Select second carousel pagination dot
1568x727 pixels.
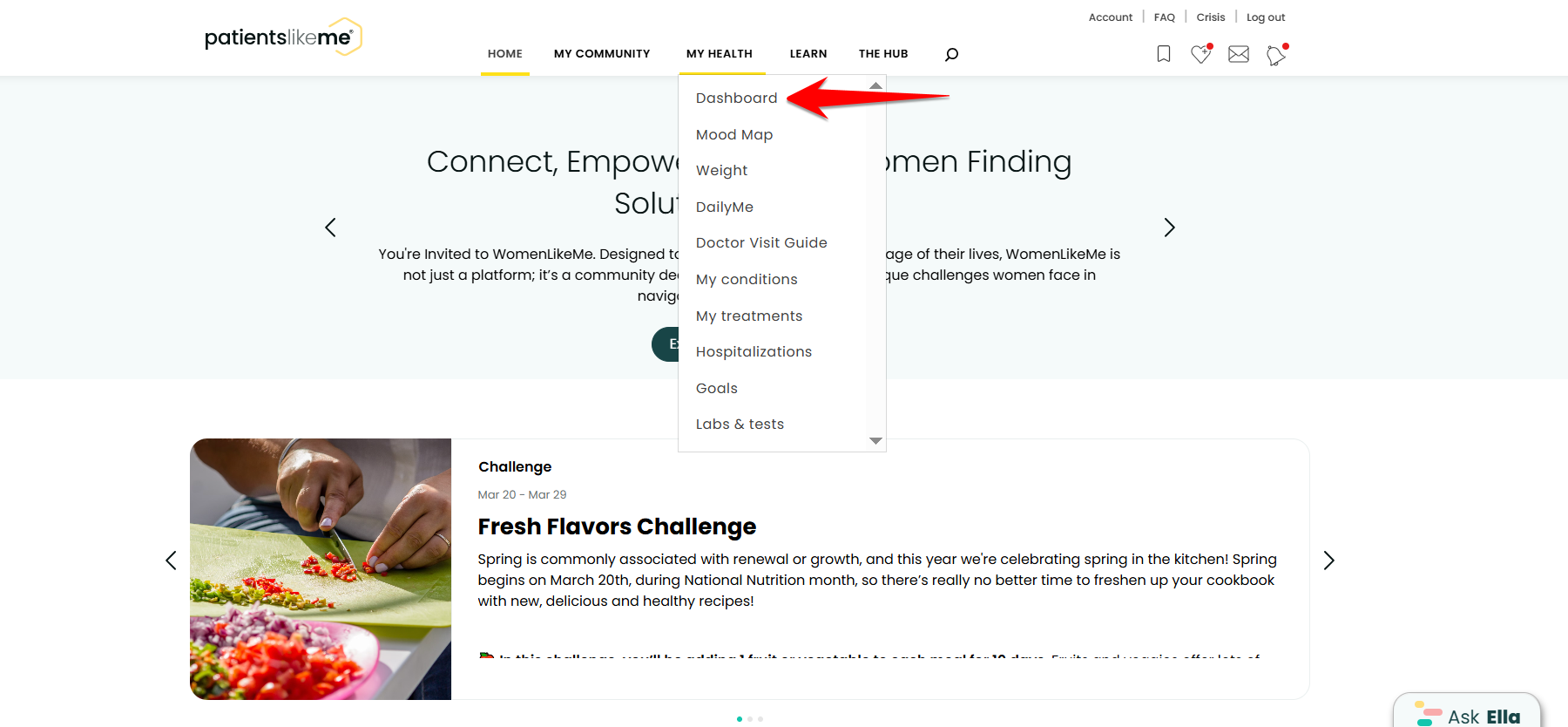coord(750,719)
